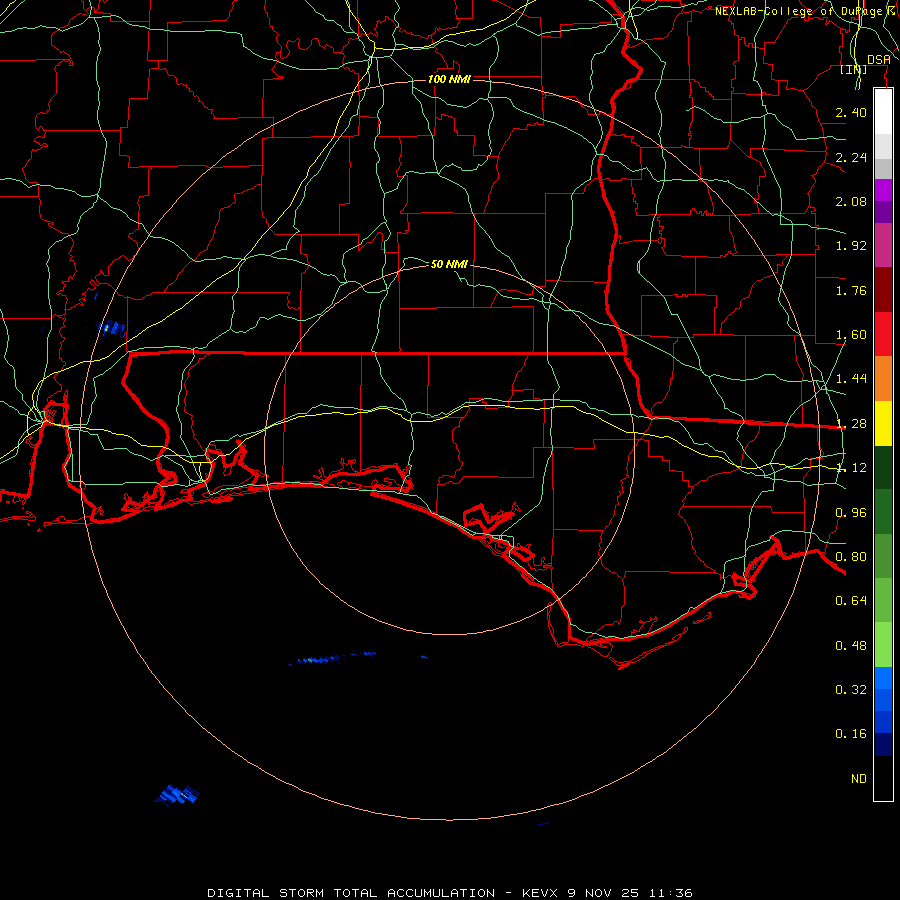The height and width of the screenshot is (900, 900).
Task: Select the yellow 1.28 legend swatch
Action: tap(883, 423)
